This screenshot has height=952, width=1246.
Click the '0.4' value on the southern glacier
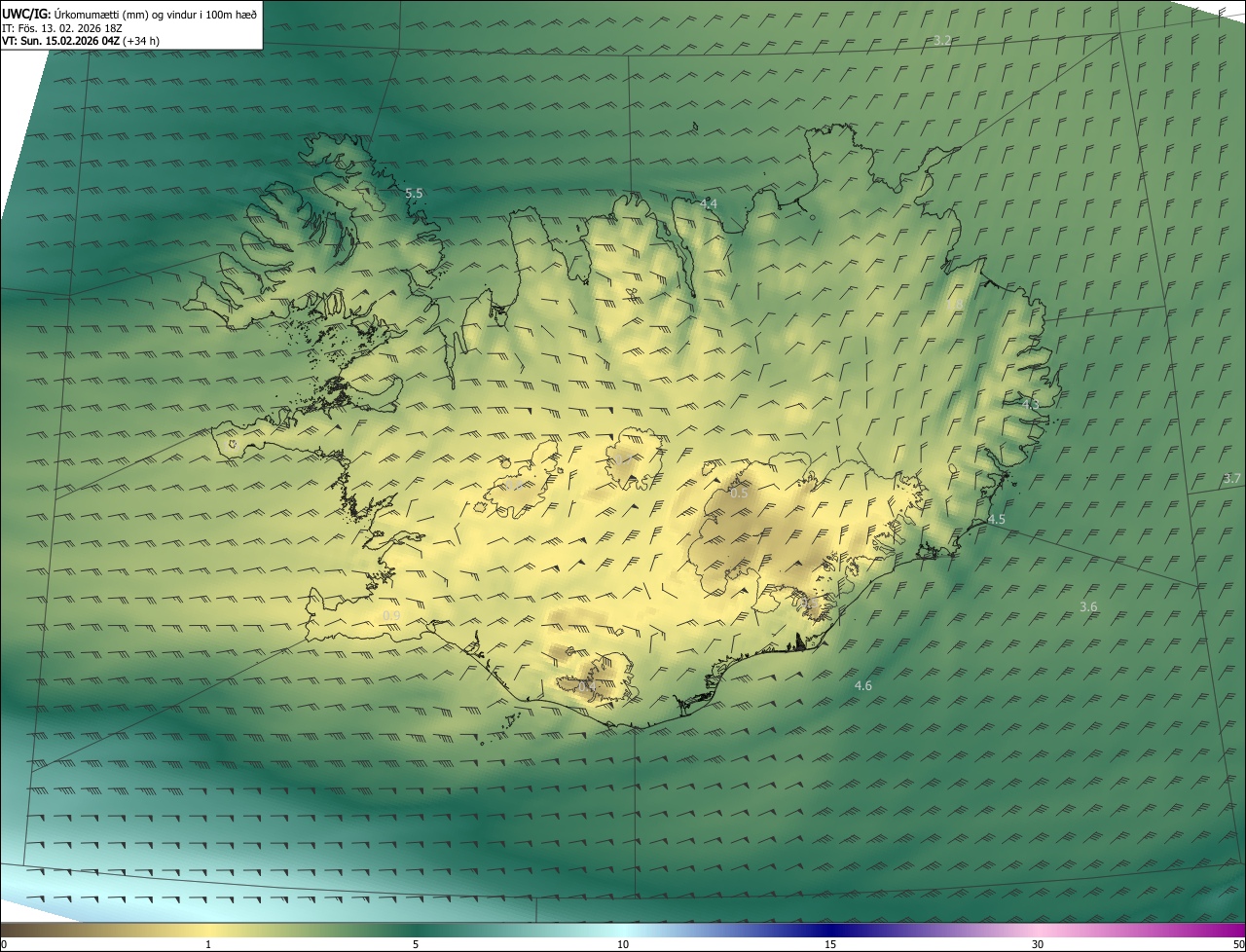(586, 687)
